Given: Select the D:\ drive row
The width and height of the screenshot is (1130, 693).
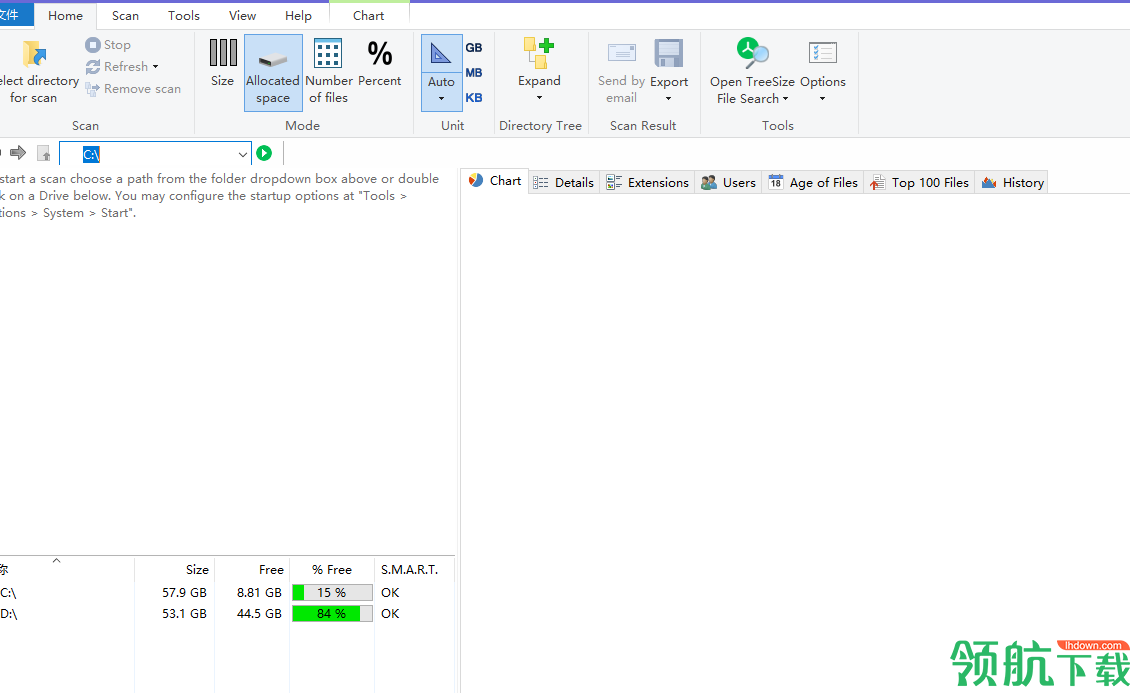Looking at the screenshot, I should pos(227,613).
